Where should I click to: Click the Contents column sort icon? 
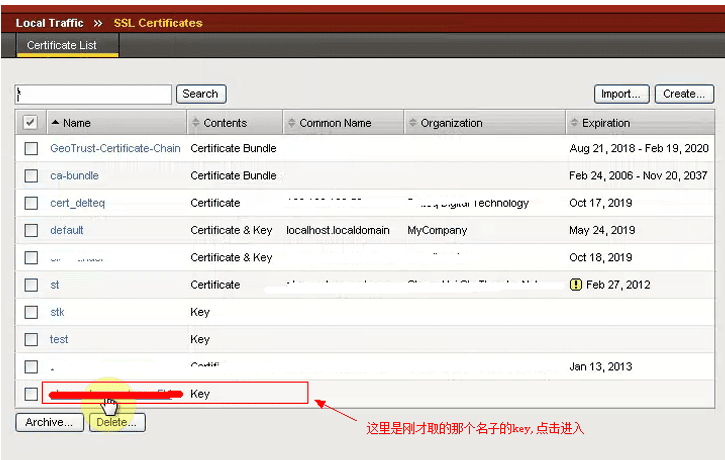tap(195, 123)
